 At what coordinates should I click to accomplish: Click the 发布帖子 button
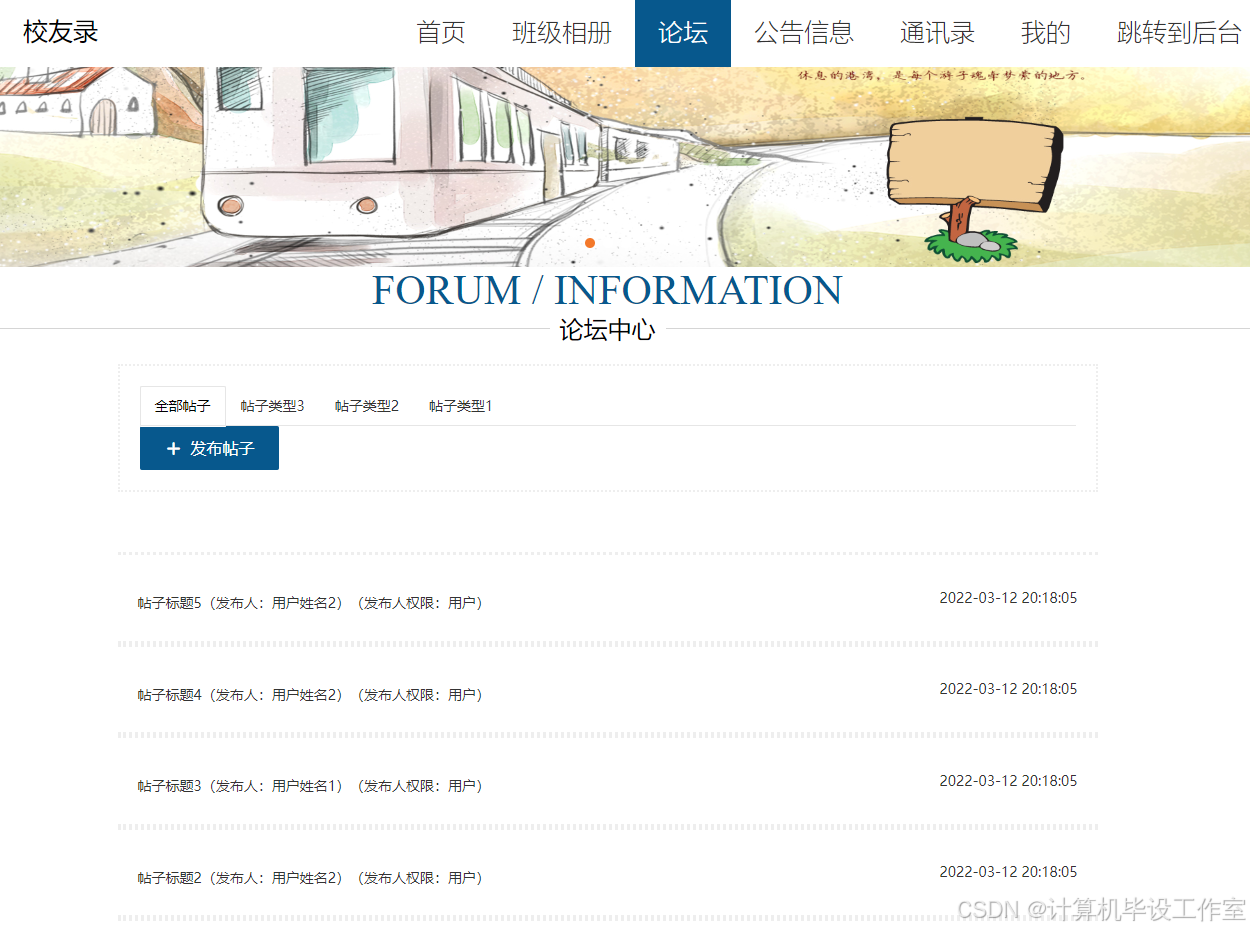tap(209, 448)
